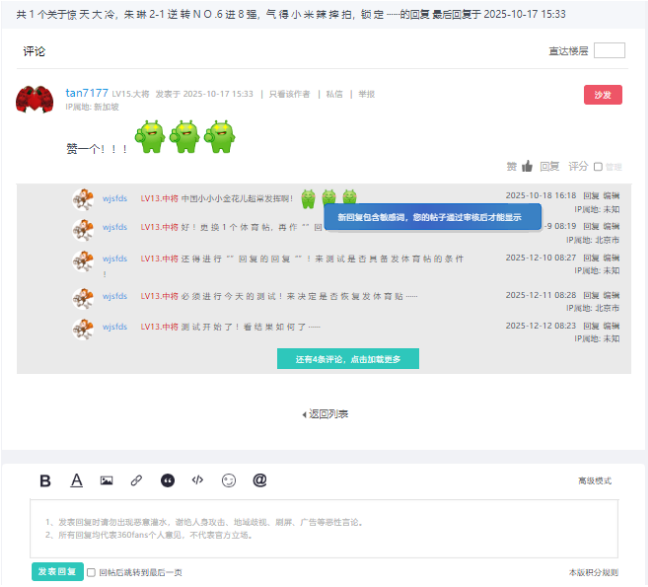Click 编辑 on the 2025-10-18 16:18 comment
Viewport: 648px width, 587px height.
(x=611, y=196)
